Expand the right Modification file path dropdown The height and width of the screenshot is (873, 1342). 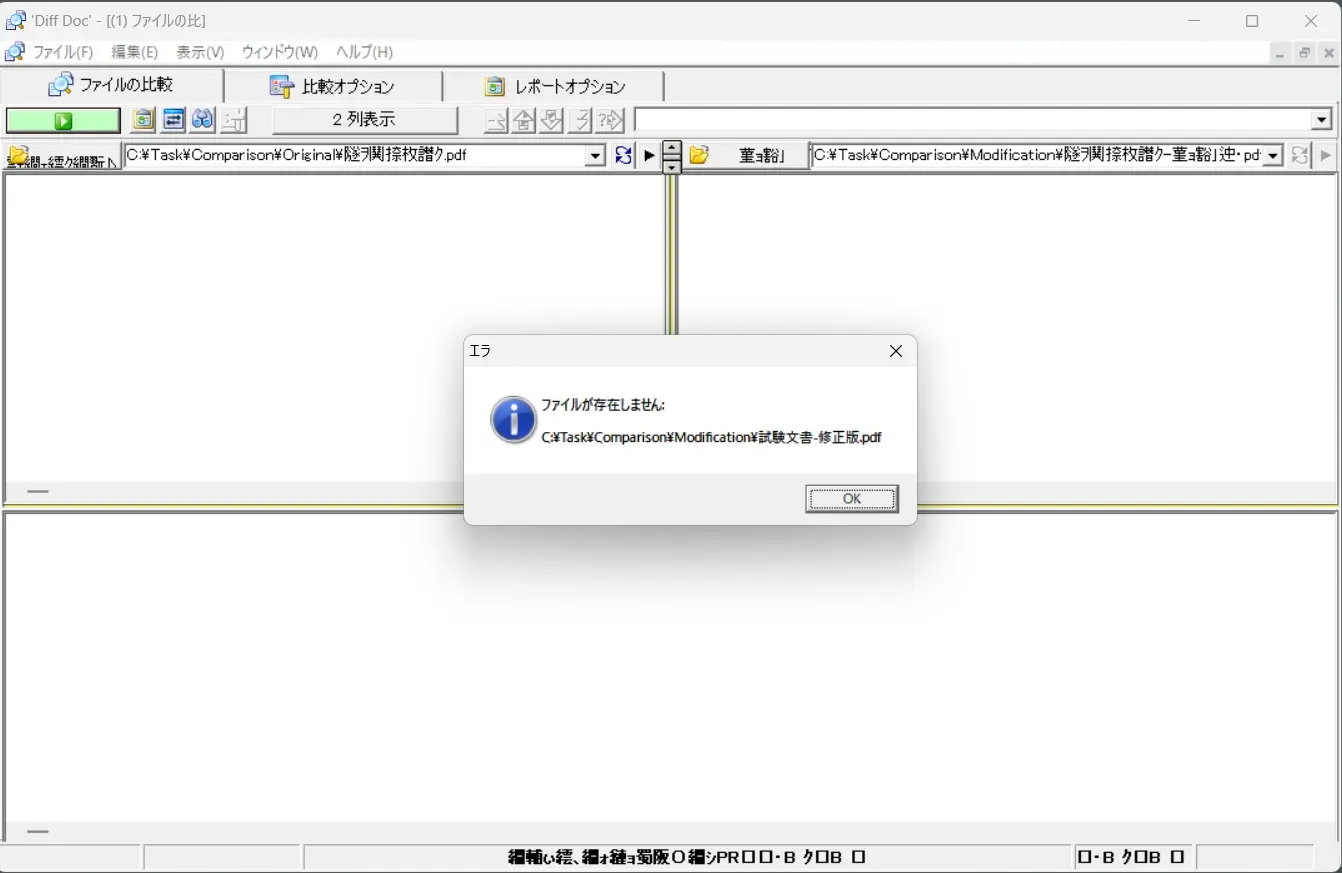click(x=1274, y=155)
